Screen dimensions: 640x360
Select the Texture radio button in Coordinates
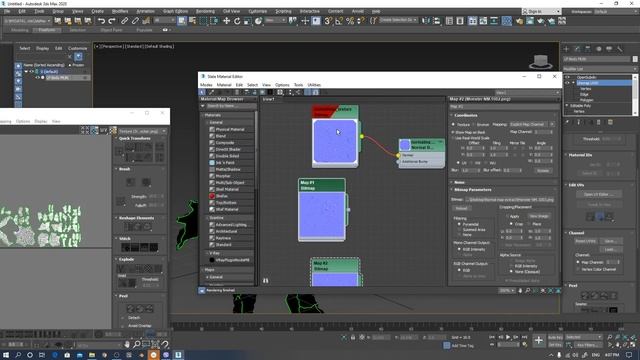(x=453, y=124)
